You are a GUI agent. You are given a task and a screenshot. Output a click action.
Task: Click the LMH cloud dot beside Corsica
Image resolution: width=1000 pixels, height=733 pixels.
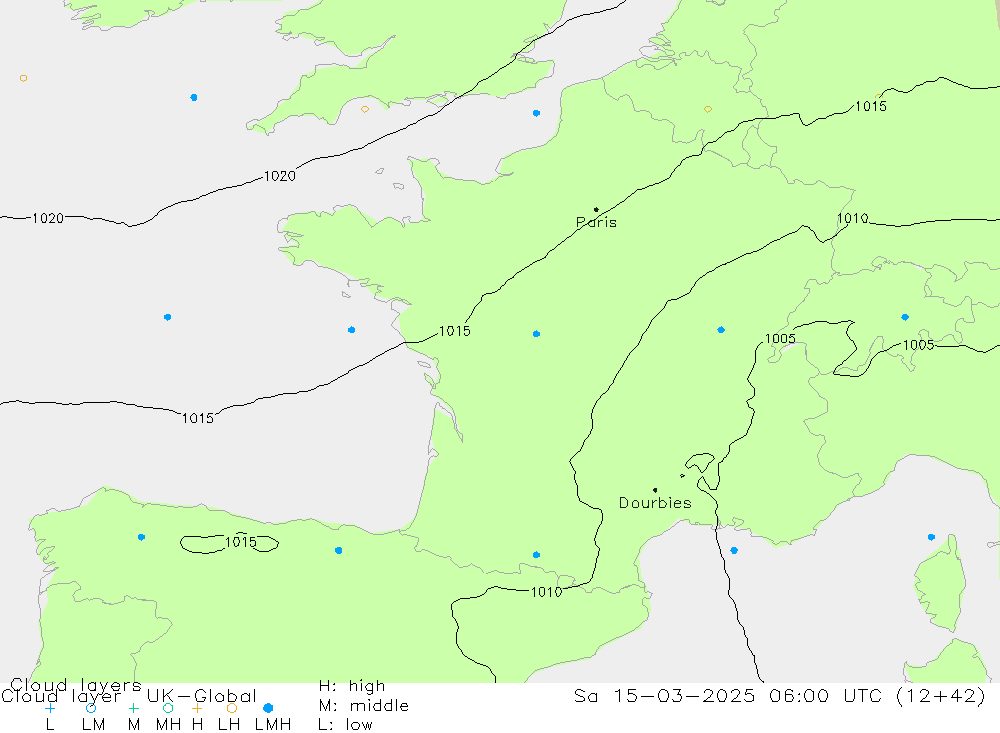(x=931, y=537)
